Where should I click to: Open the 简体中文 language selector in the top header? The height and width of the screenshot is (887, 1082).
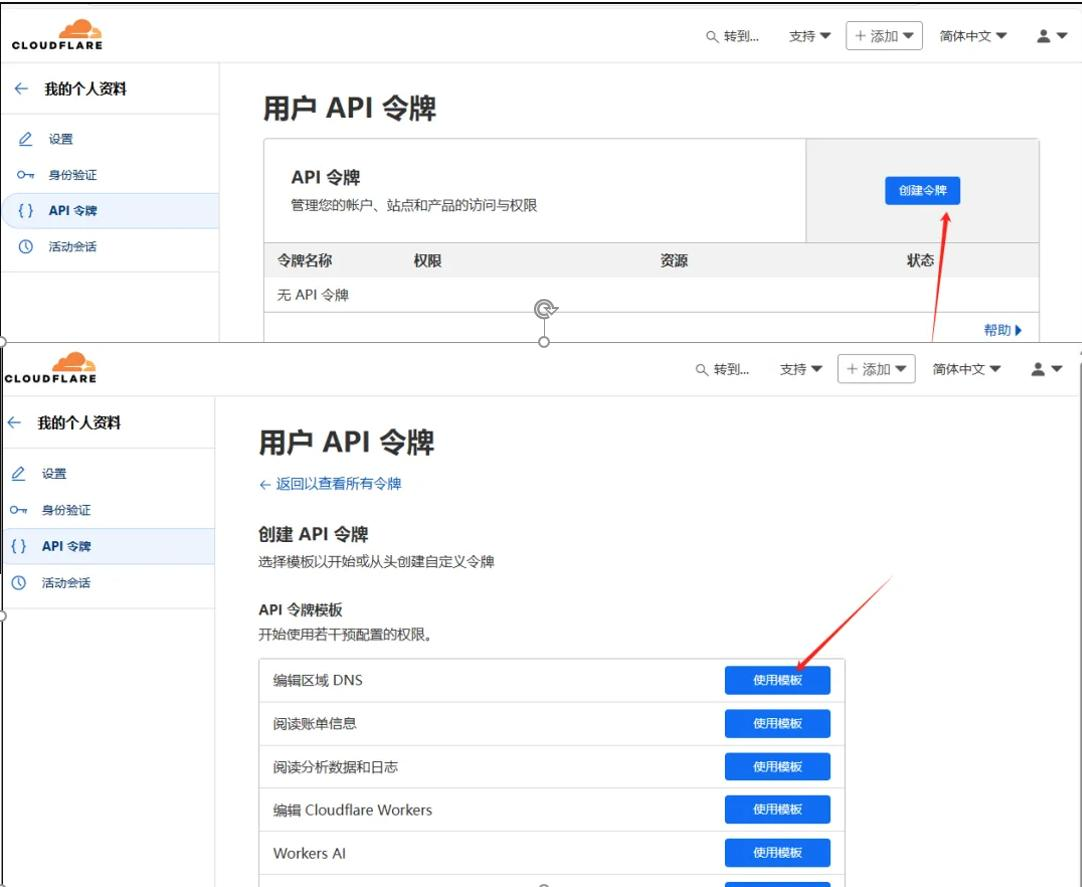click(973, 36)
